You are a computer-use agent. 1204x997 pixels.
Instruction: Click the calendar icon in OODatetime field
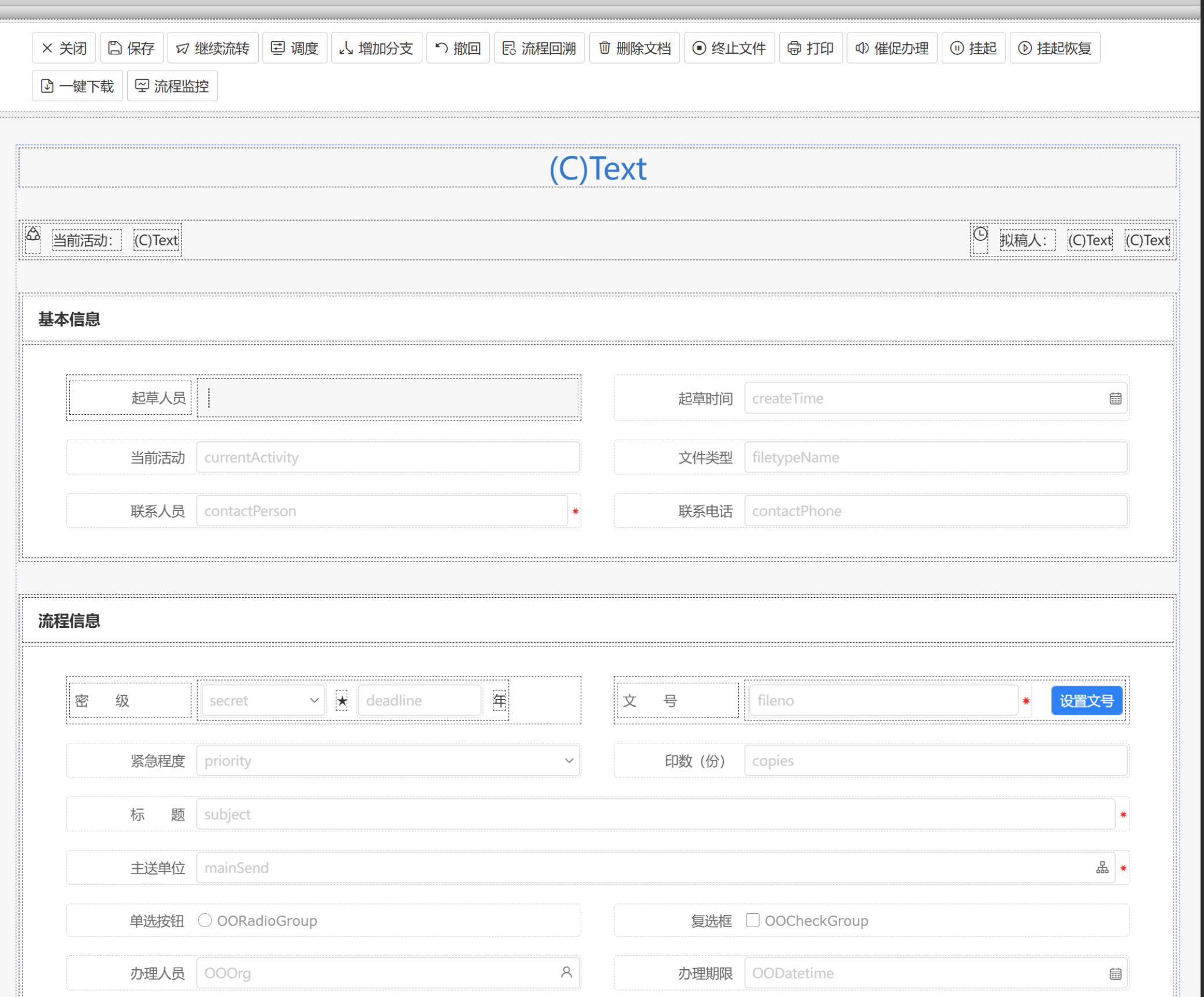click(x=1115, y=974)
